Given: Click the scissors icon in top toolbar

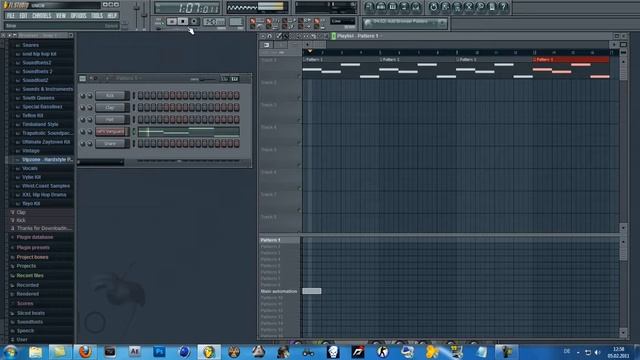Looking at the screenshot, I should tap(469, 7).
